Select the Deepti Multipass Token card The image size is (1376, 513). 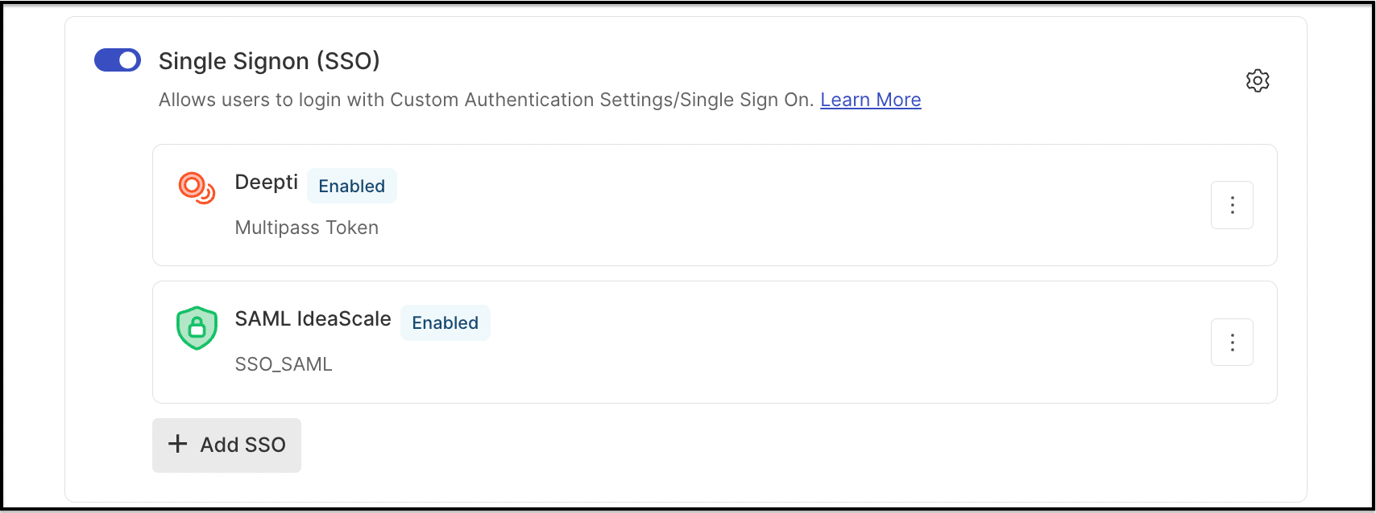click(715, 205)
